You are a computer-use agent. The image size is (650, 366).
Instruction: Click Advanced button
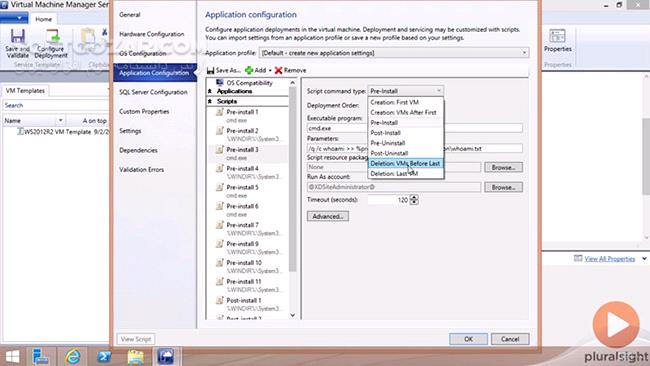[328, 216]
